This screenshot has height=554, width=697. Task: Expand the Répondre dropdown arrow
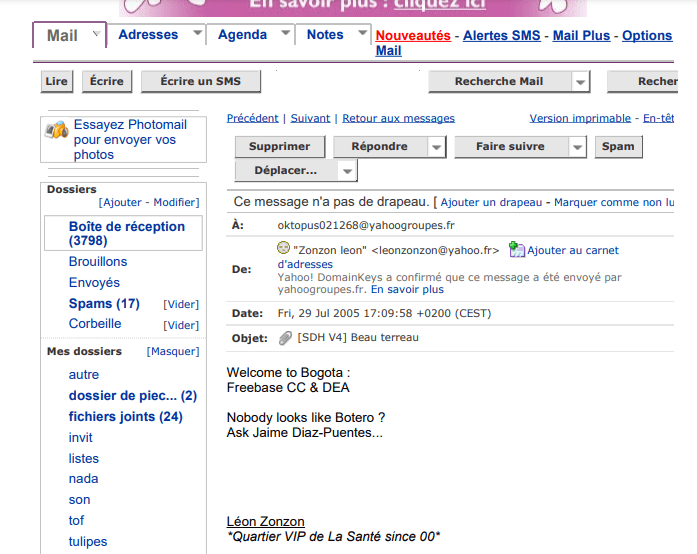click(436, 147)
